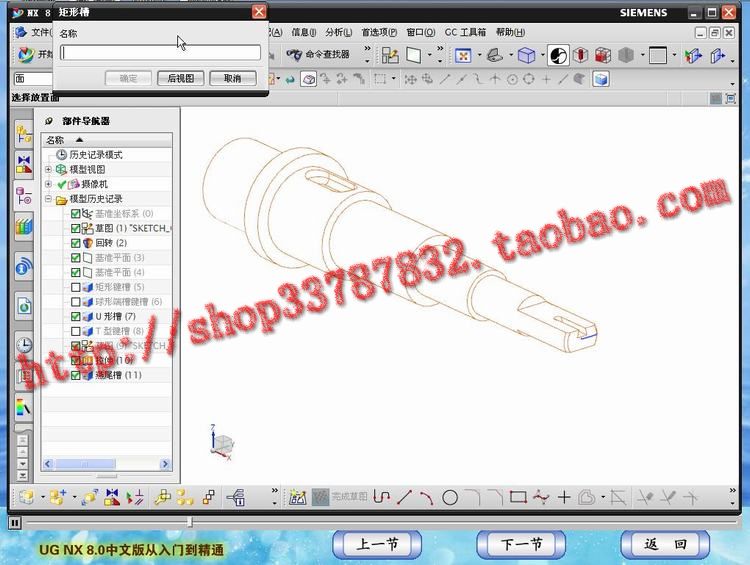Open the CC 工具箱 menu
Image resolution: width=750 pixels, height=565 pixels.
coord(465,32)
